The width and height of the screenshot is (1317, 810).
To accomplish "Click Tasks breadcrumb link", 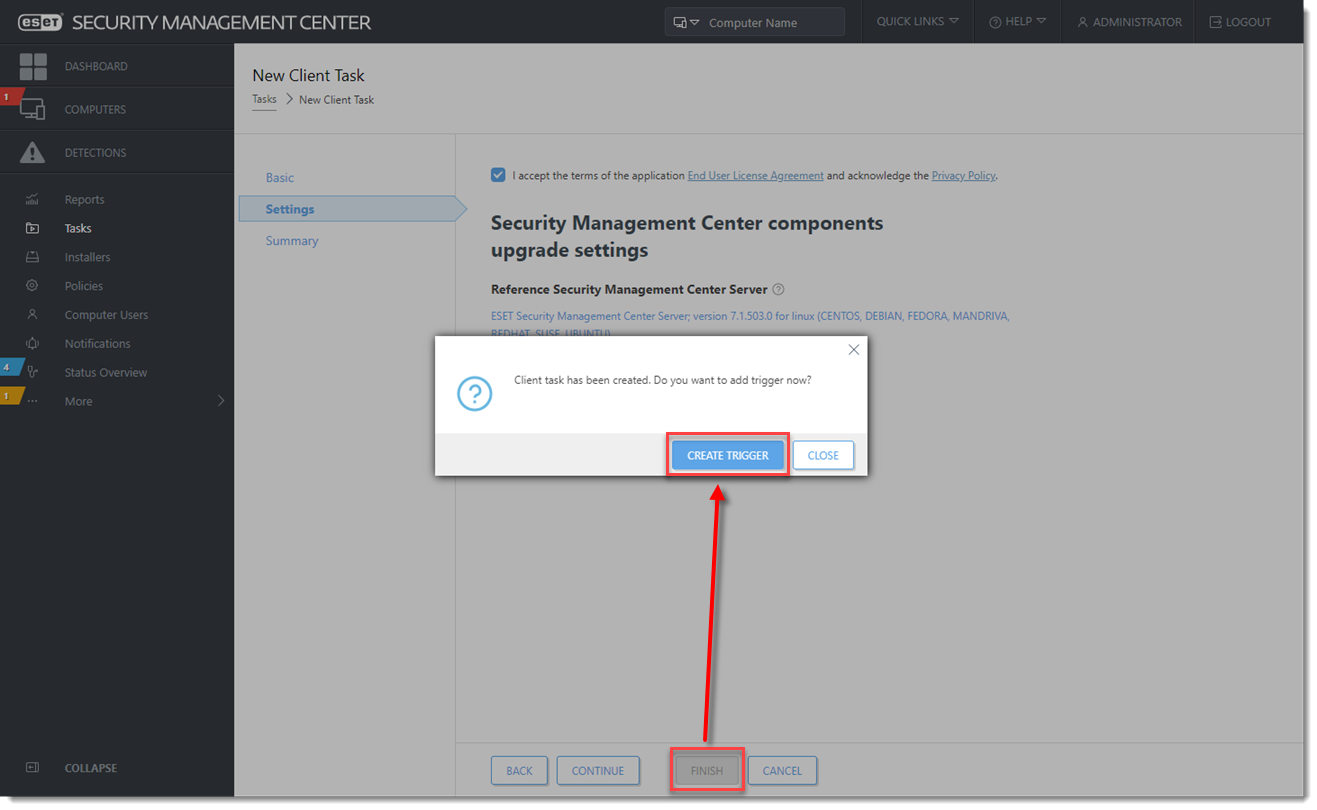I will 264,100.
